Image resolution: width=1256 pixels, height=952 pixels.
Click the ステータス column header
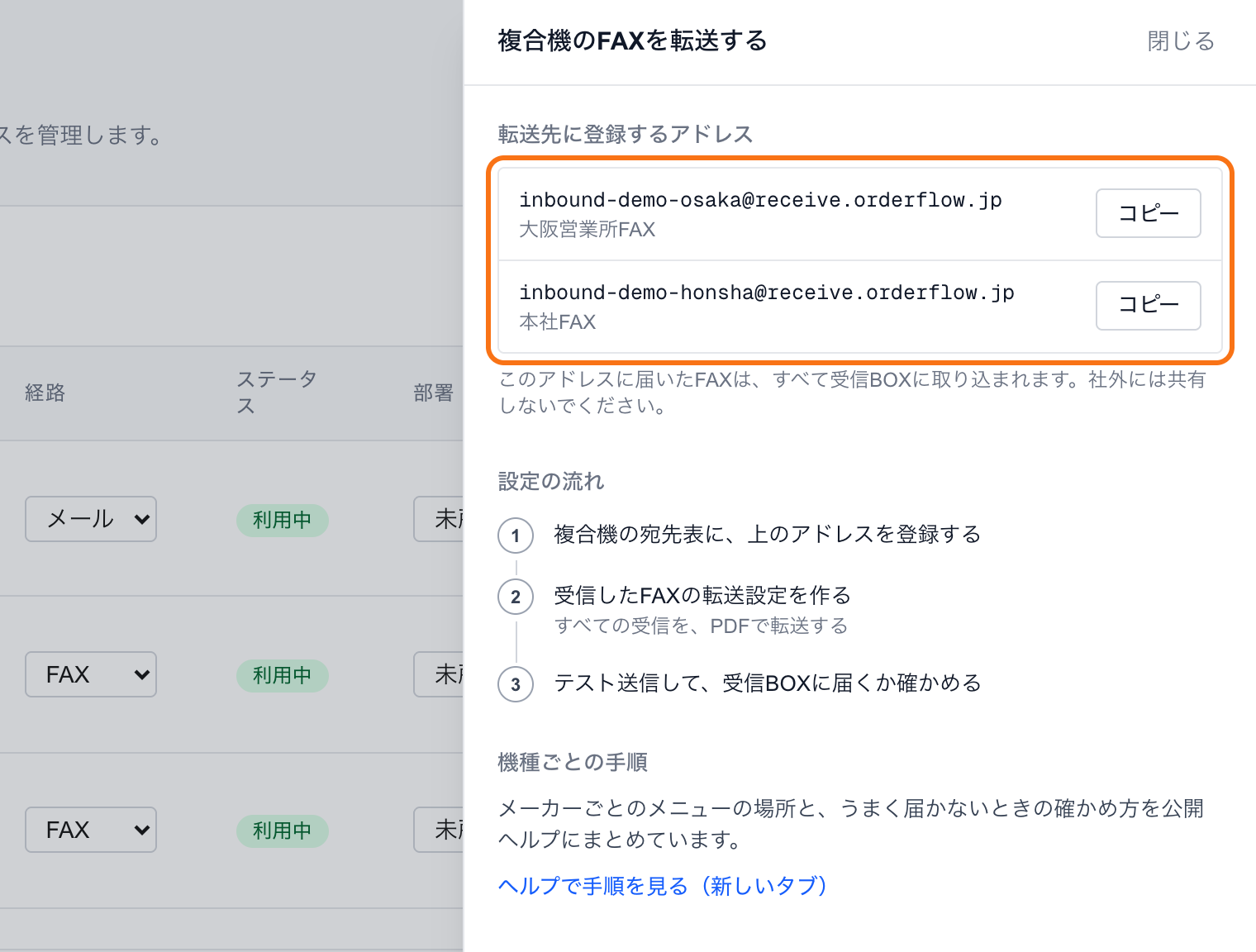pos(277,393)
